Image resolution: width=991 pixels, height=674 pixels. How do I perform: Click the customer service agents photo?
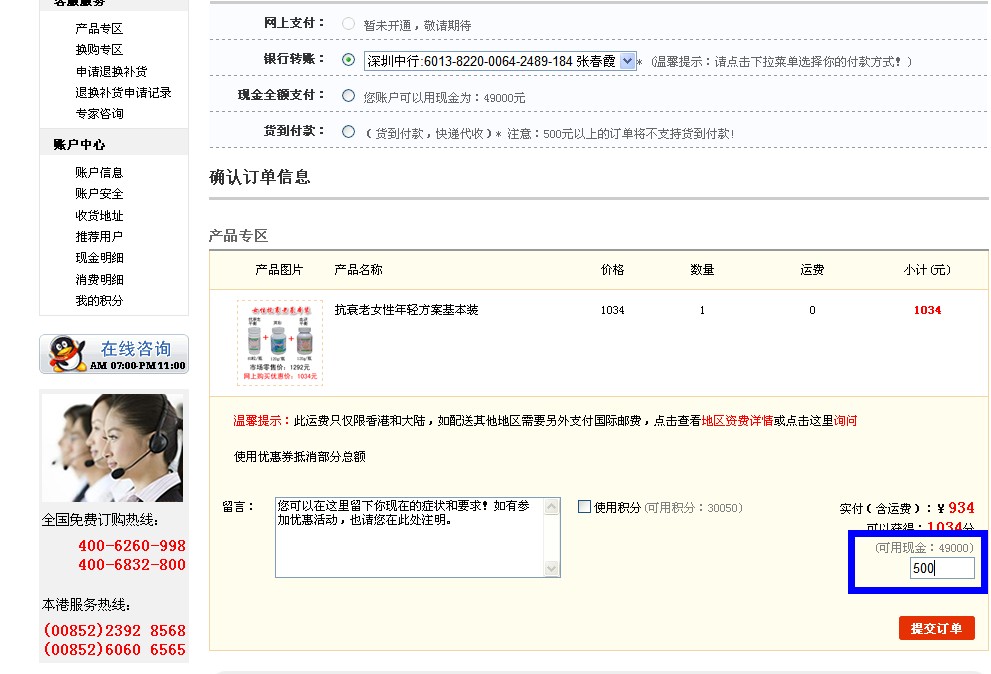(x=112, y=448)
